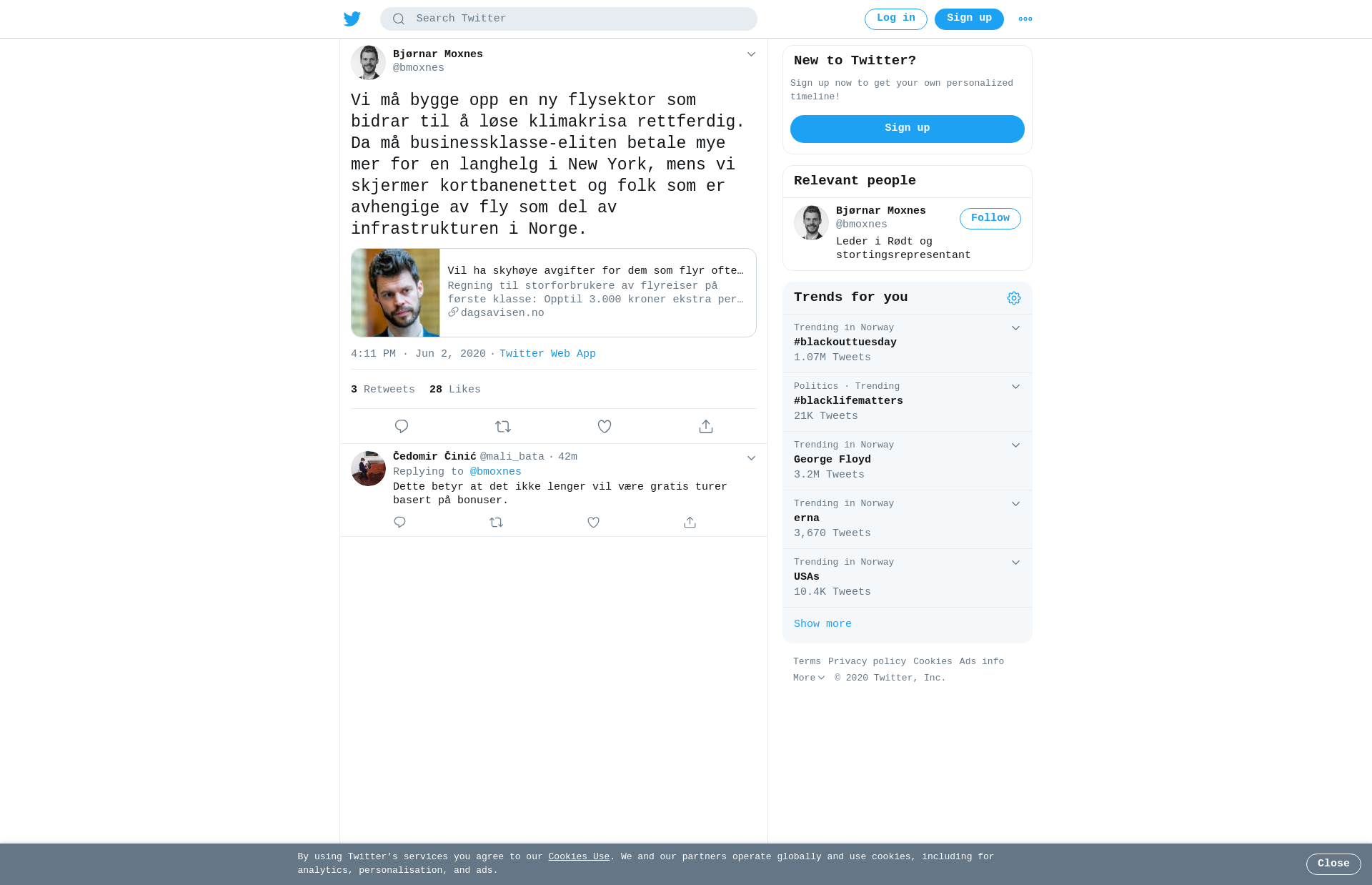
Task: Open the three-dots more menu in header
Action: [x=1025, y=19]
